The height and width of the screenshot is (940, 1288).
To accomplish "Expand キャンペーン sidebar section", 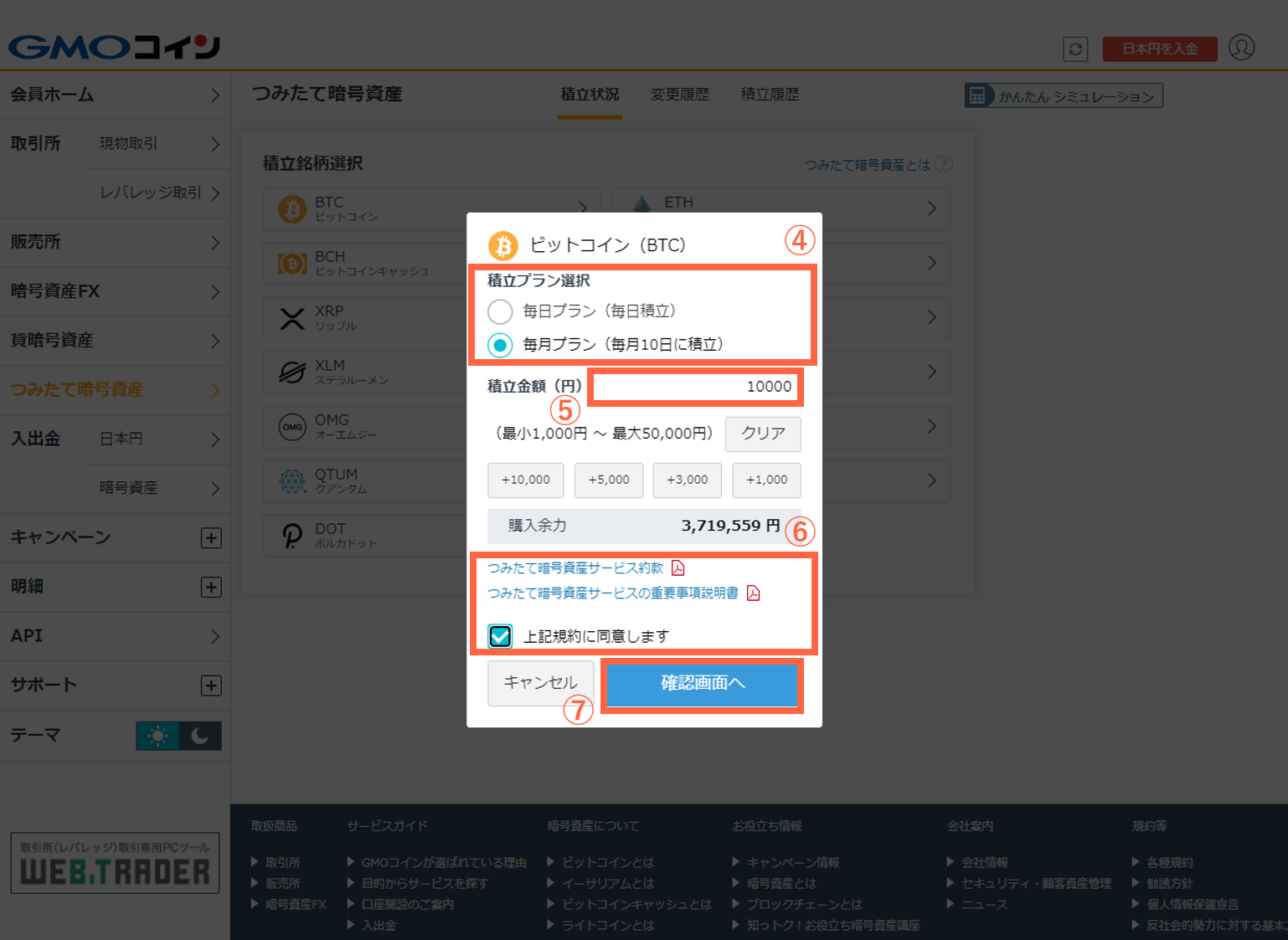I will click(x=211, y=538).
